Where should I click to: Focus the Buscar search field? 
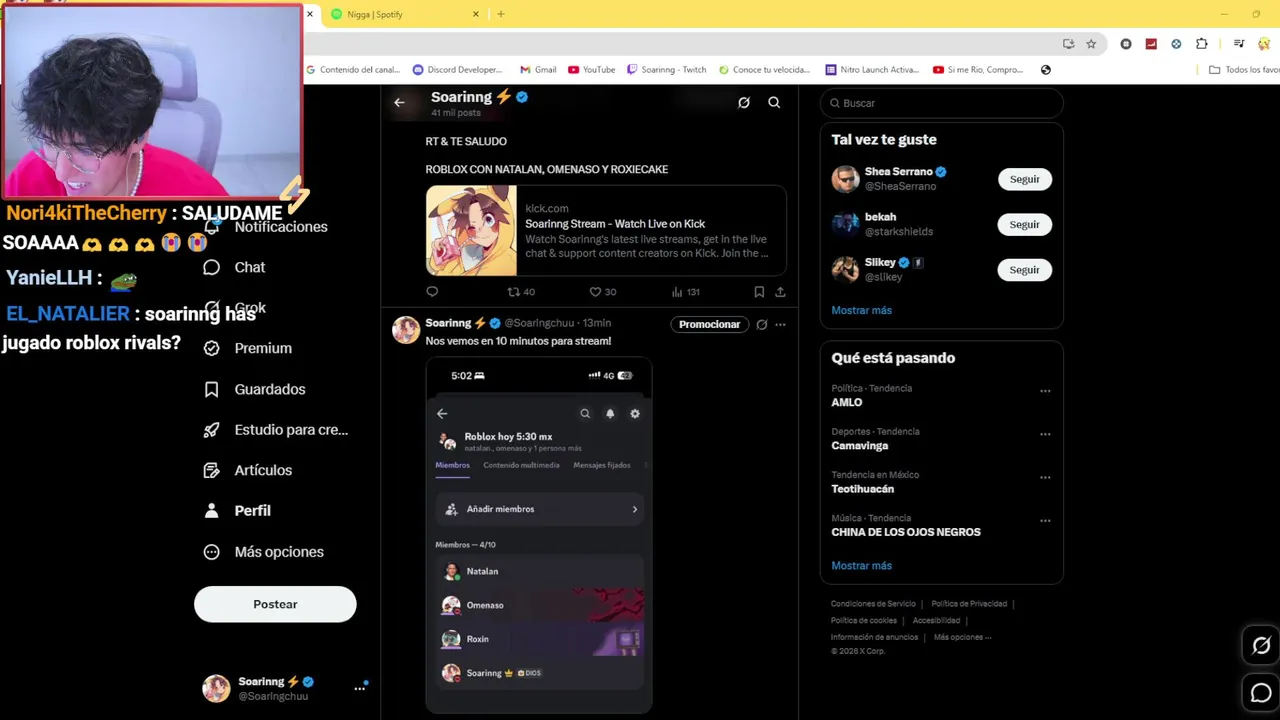[x=941, y=103]
